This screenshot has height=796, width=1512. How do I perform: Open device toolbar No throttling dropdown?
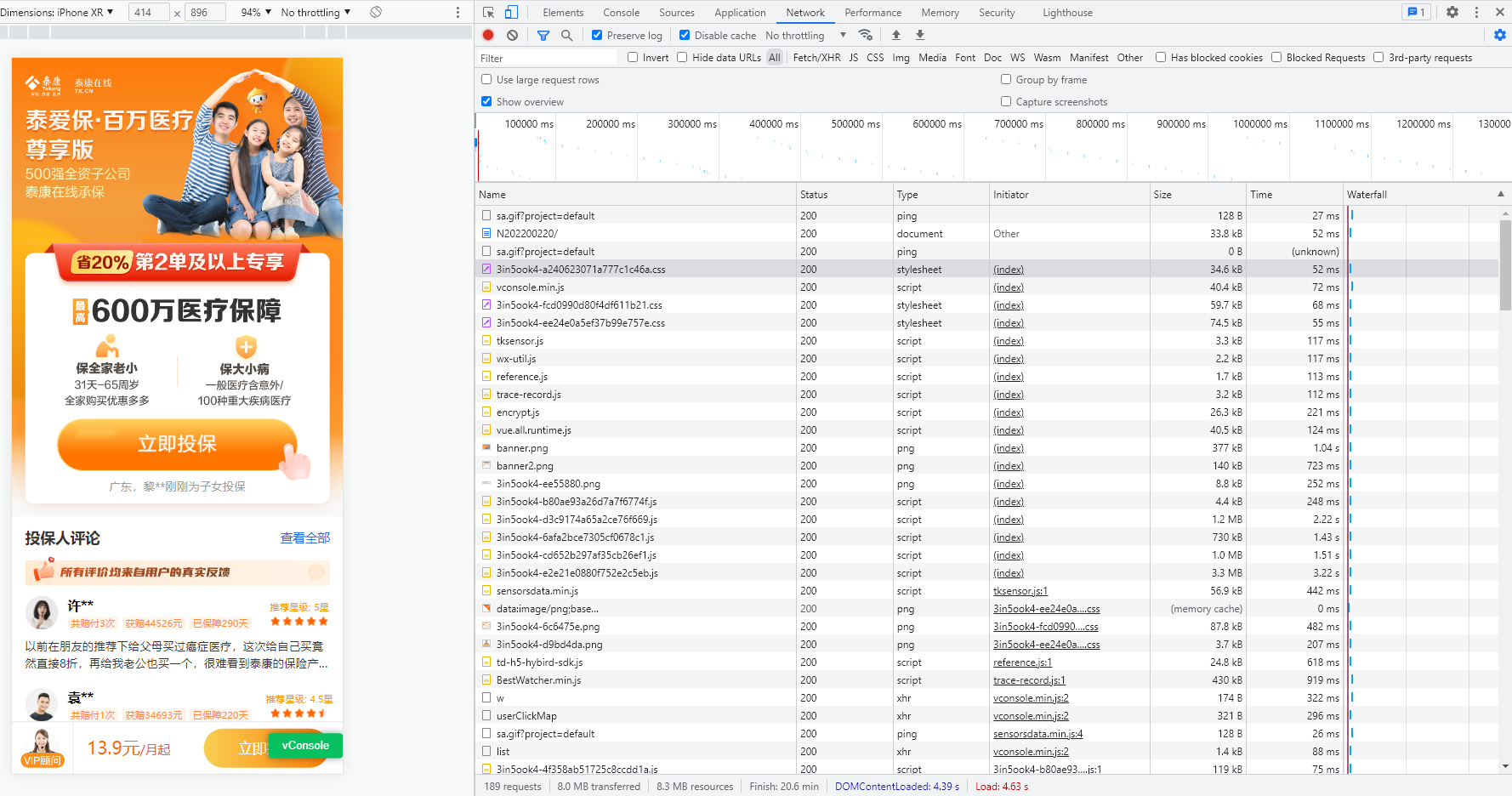315,12
